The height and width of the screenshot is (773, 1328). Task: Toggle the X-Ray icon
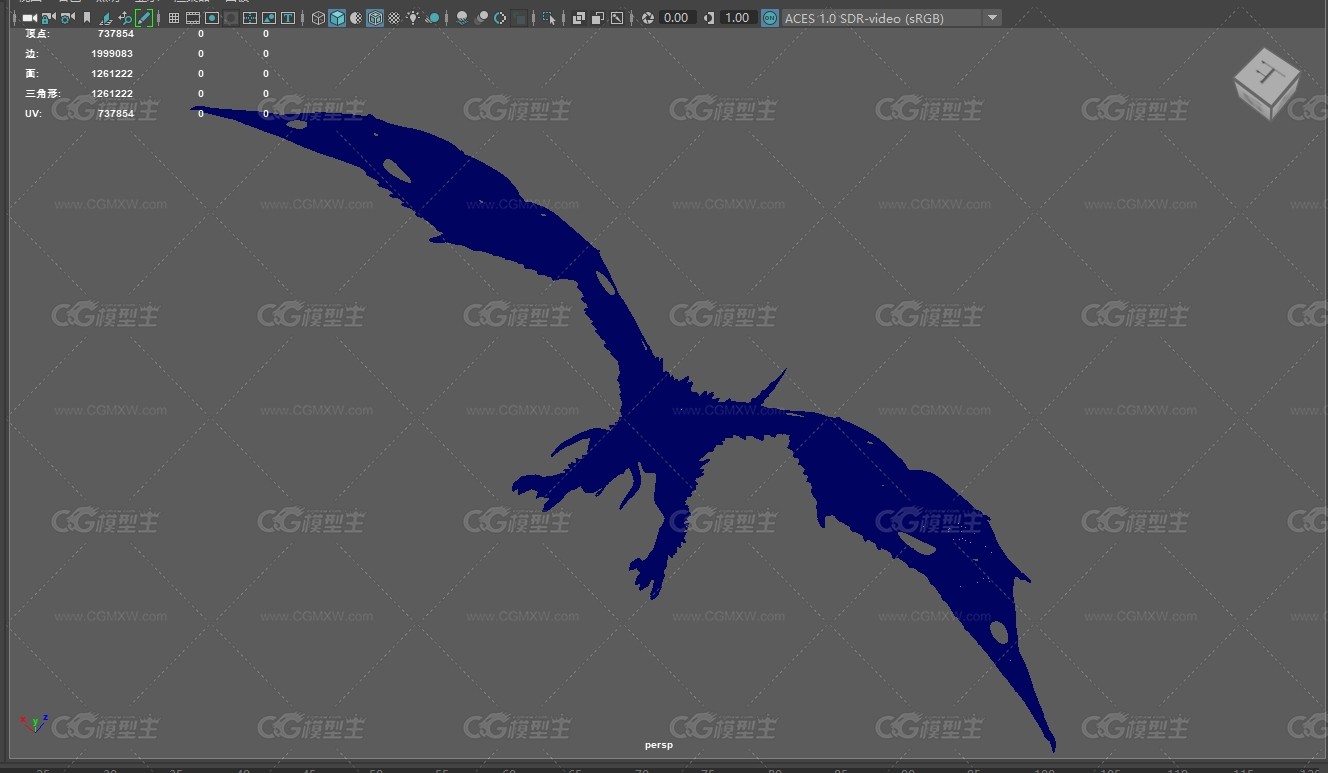579,18
